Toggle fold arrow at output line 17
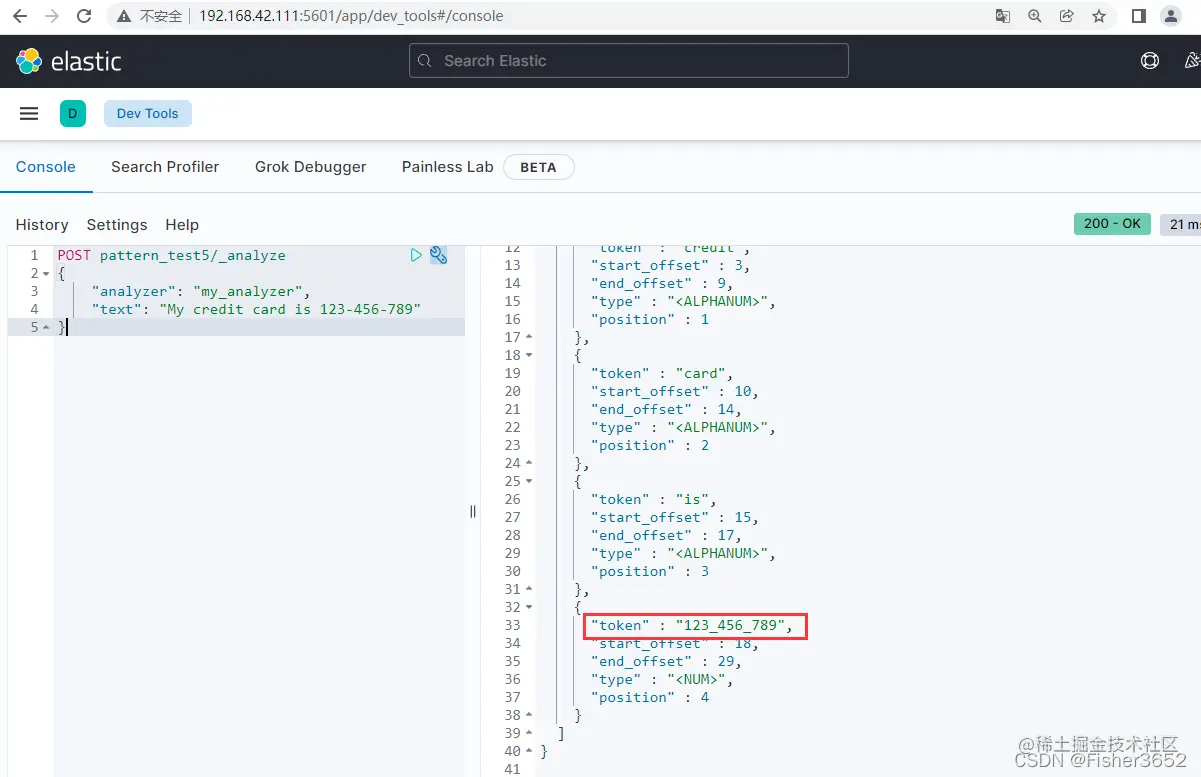1201x777 pixels. 529,338
